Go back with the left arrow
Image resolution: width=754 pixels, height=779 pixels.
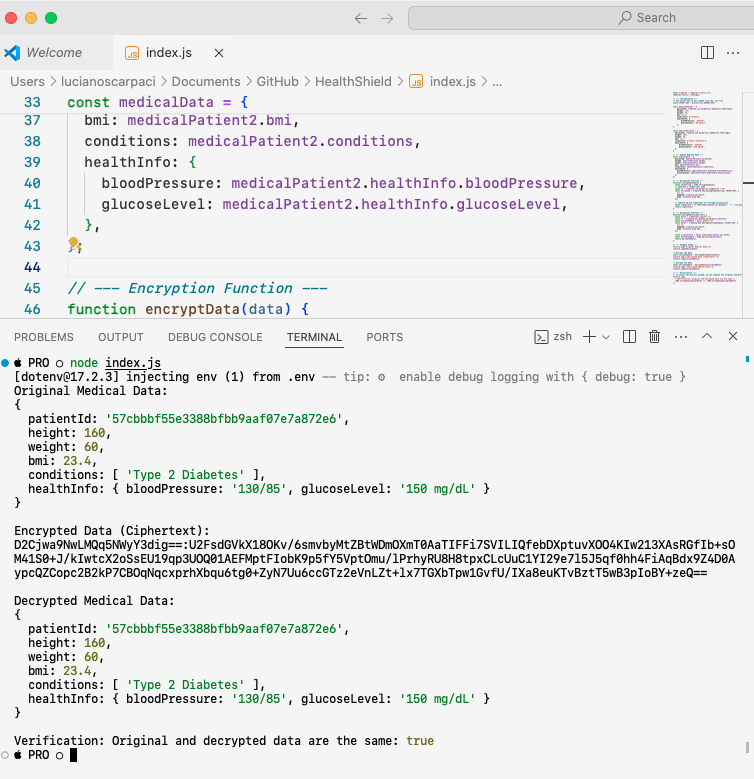361,18
